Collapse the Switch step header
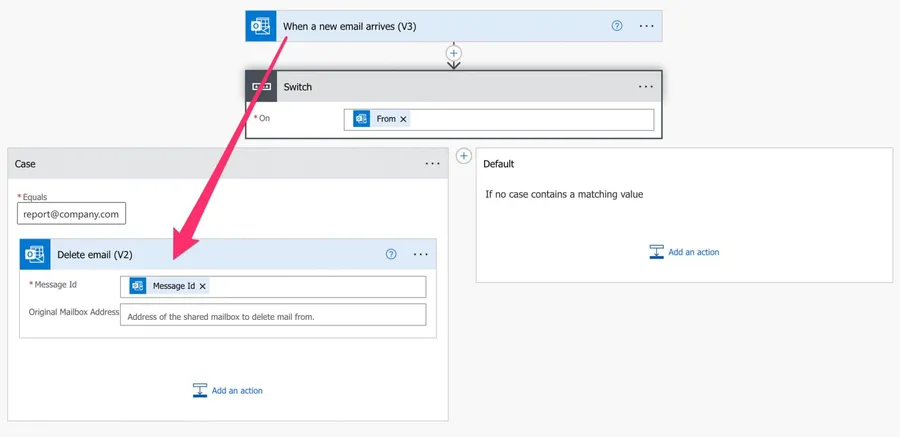The width and height of the screenshot is (900, 437). 450,87
